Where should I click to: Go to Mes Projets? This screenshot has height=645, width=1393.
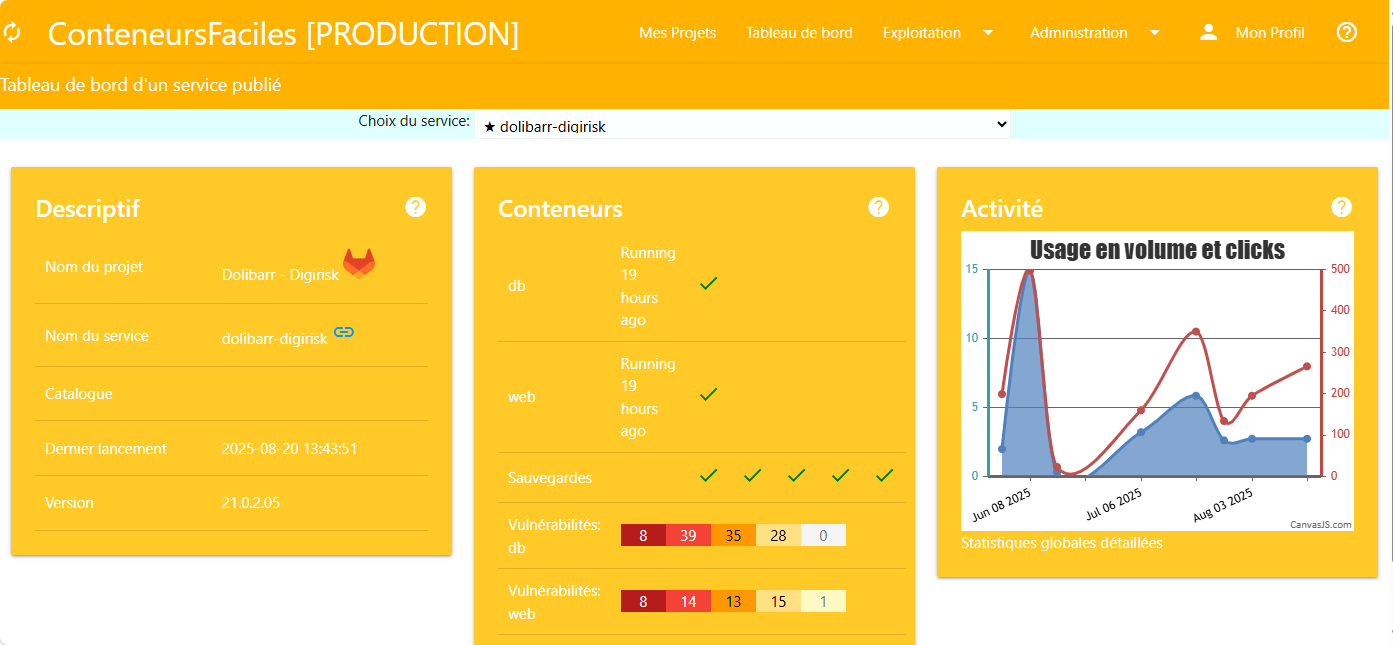point(677,33)
